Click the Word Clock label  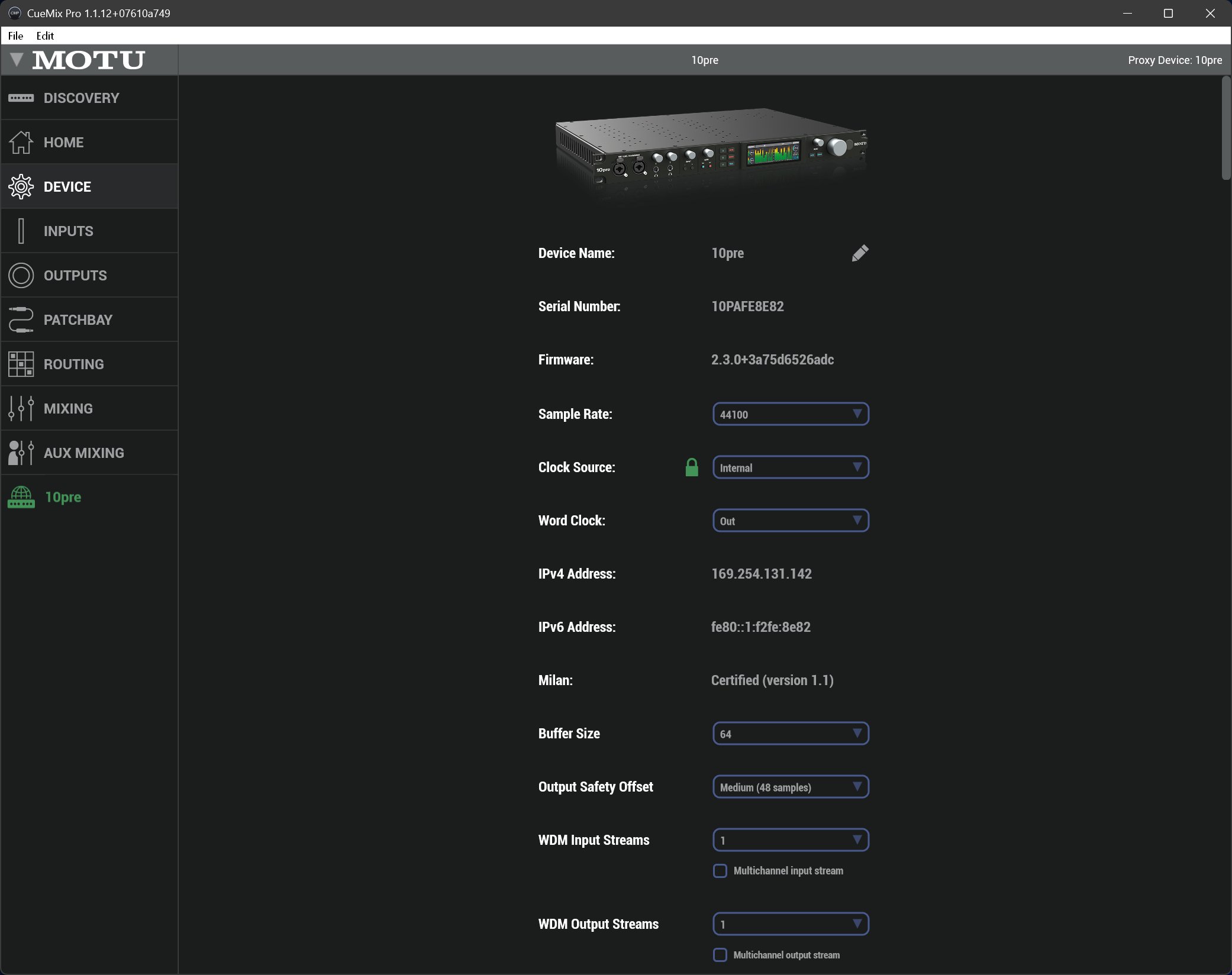(572, 521)
